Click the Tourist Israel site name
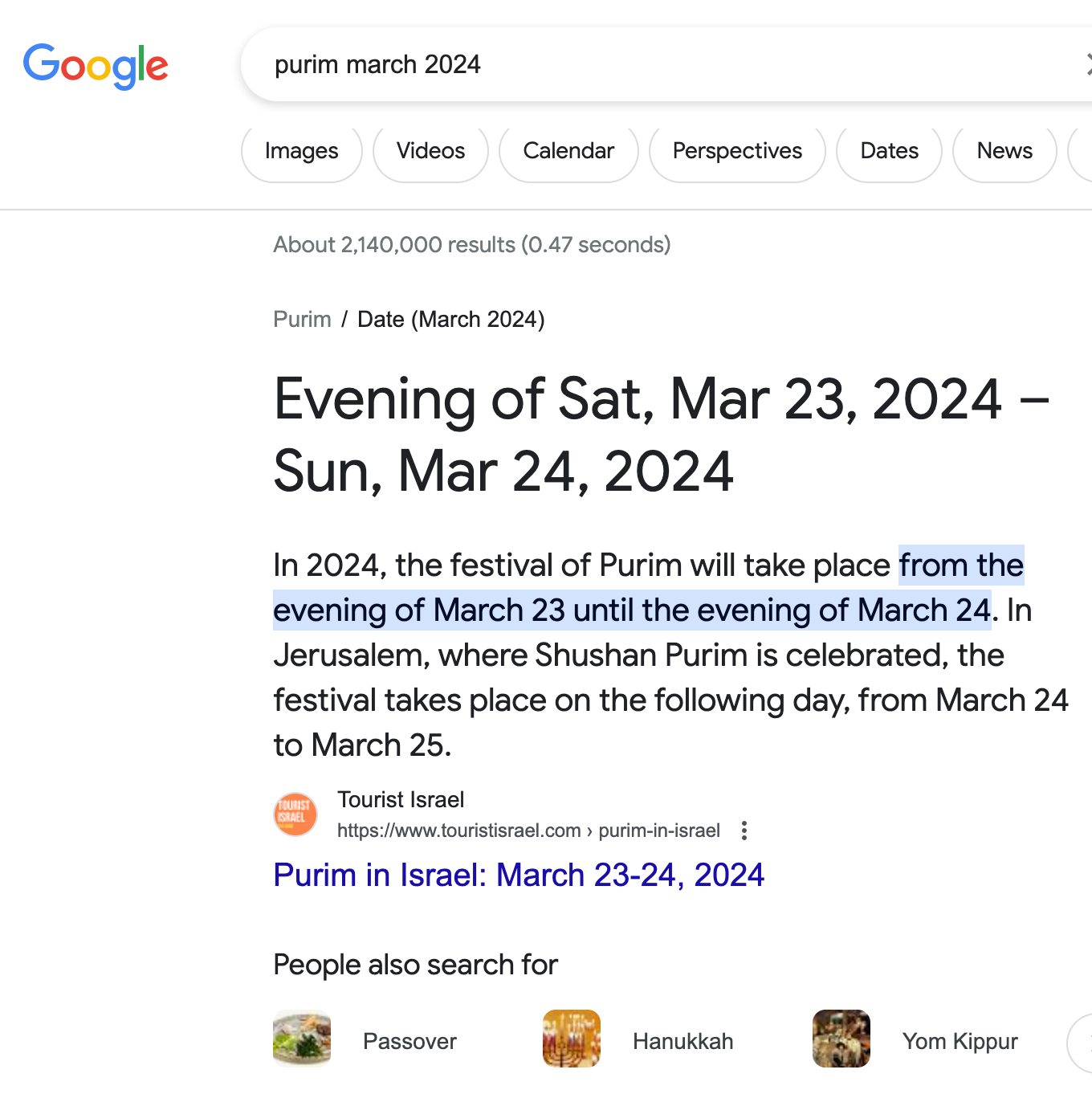The image size is (1092, 1094). 401,800
